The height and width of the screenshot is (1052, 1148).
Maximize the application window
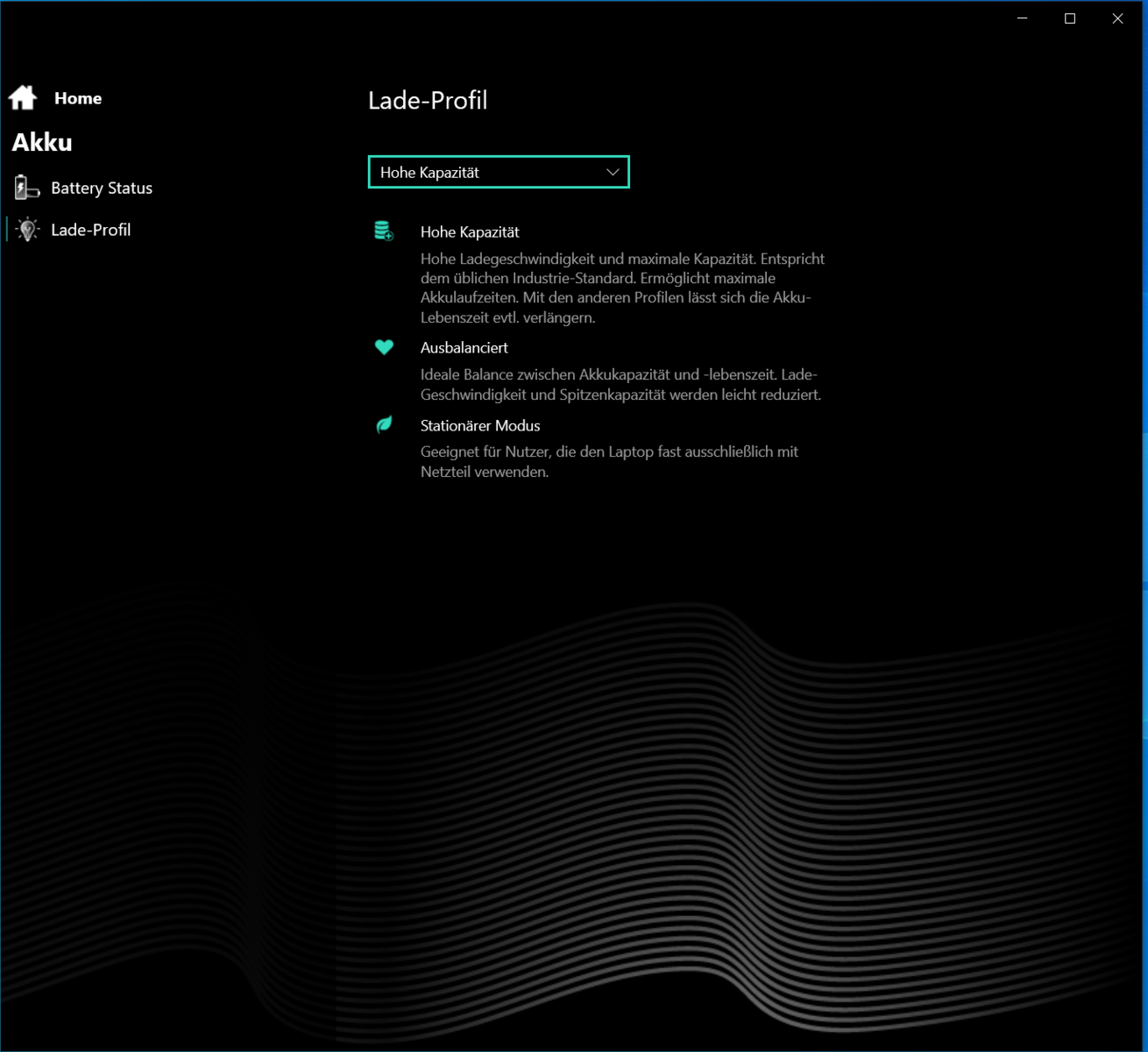coord(1070,18)
